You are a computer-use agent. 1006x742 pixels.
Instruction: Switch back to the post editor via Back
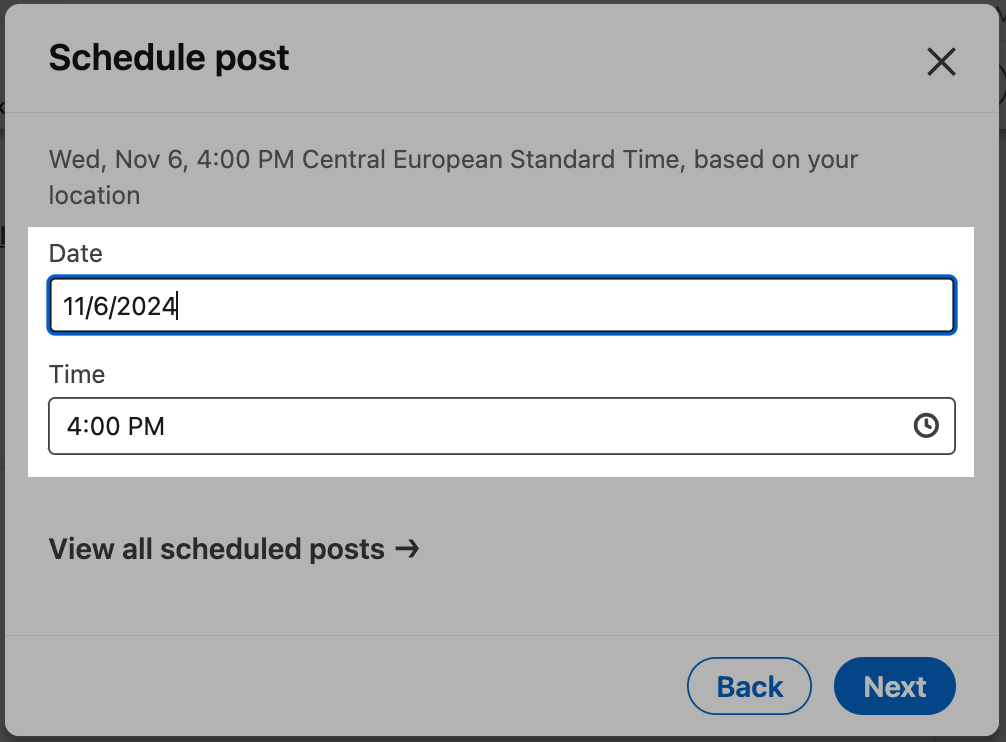click(x=749, y=686)
